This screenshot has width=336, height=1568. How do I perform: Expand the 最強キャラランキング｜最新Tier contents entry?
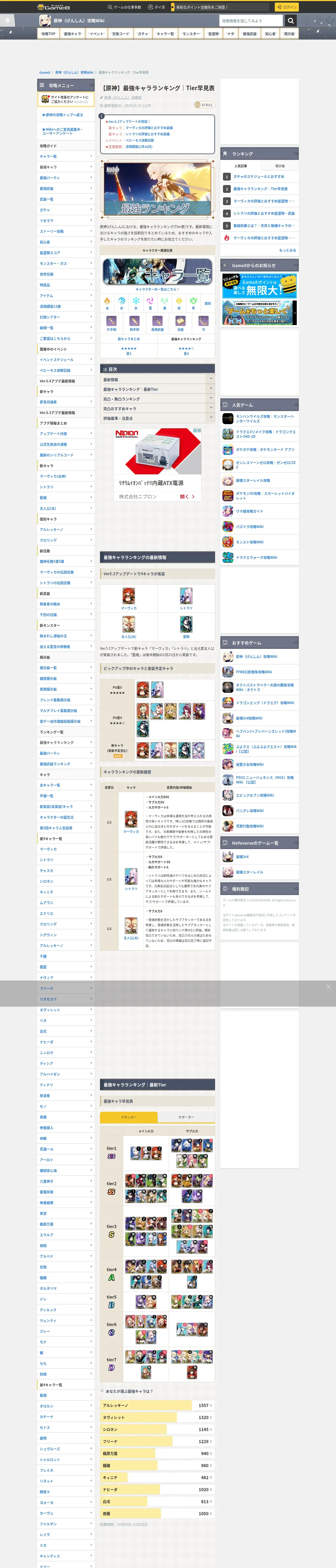157,389
